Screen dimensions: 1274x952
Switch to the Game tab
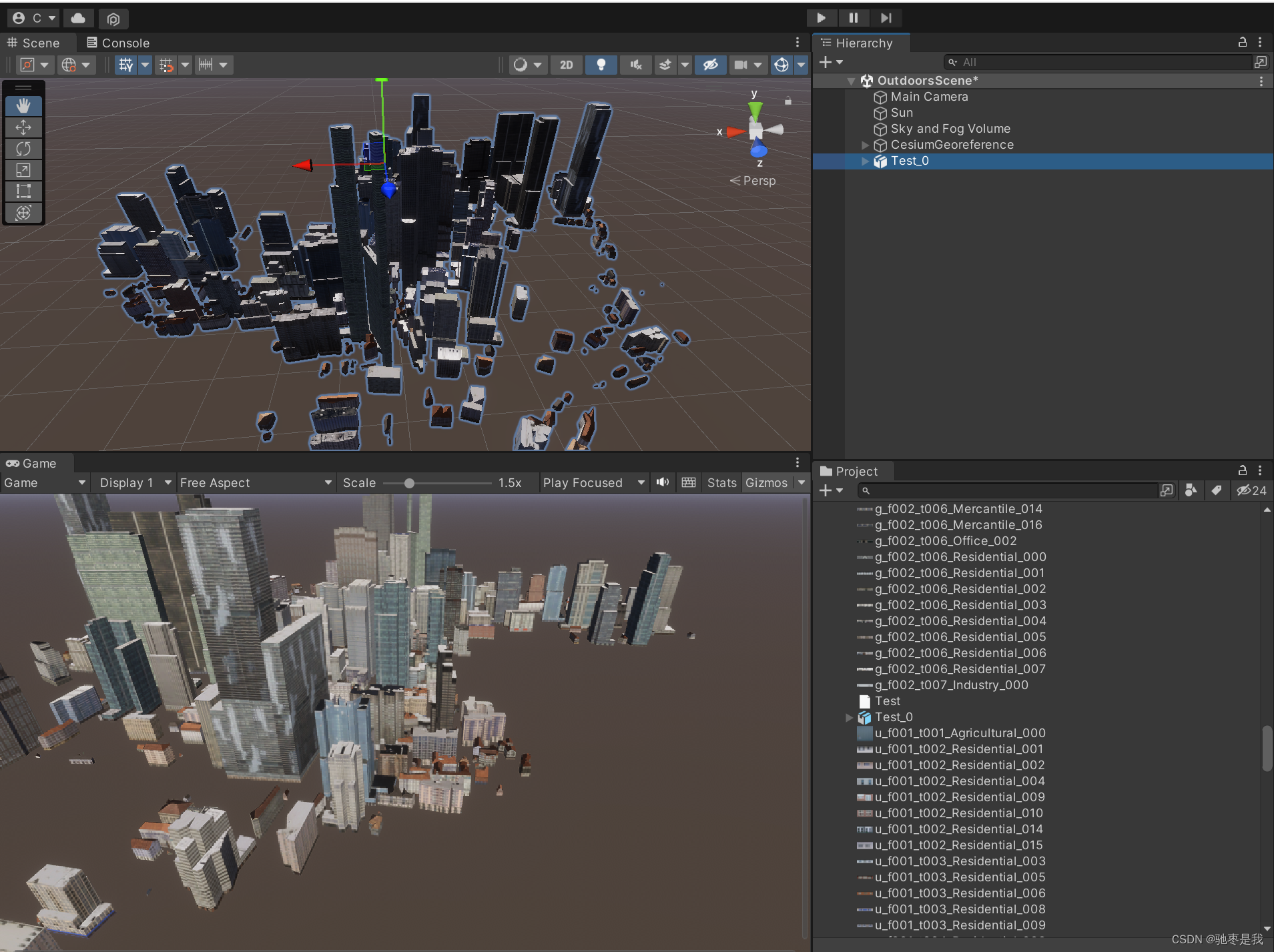coord(35,462)
